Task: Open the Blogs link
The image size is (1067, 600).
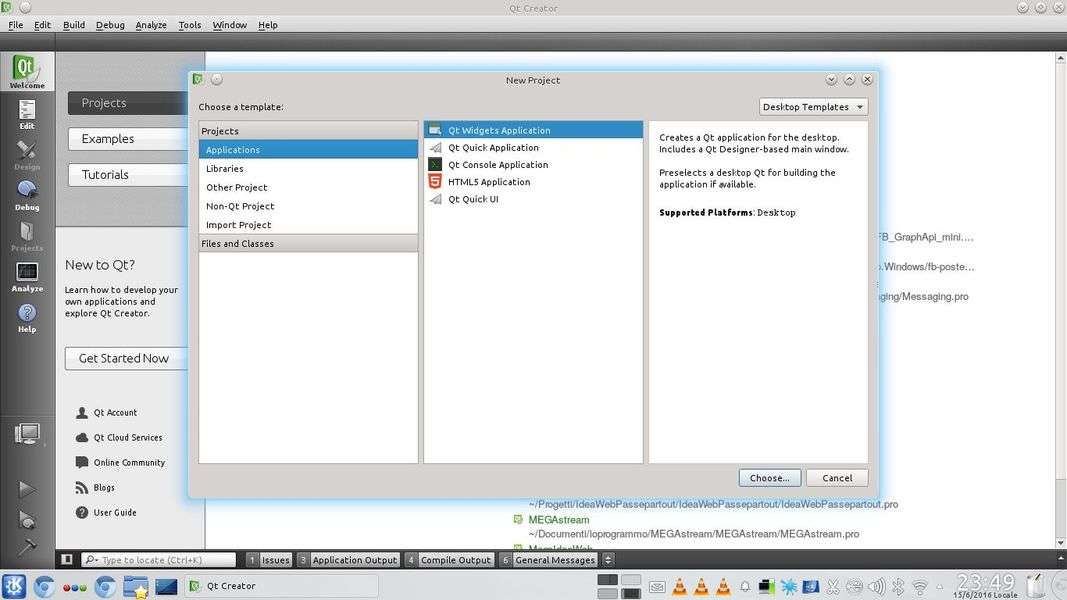Action: click(95, 488)
